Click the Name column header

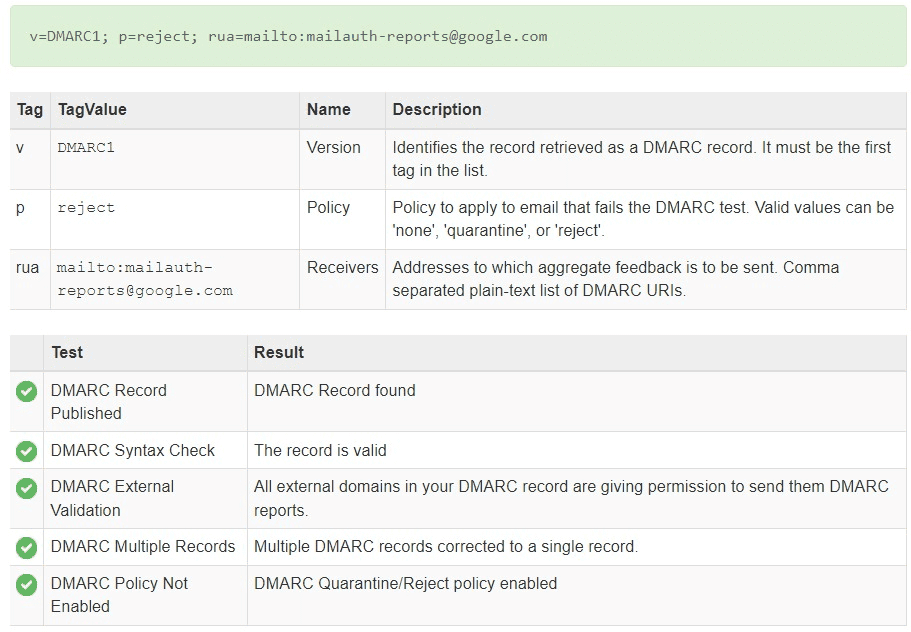[328, 110]
